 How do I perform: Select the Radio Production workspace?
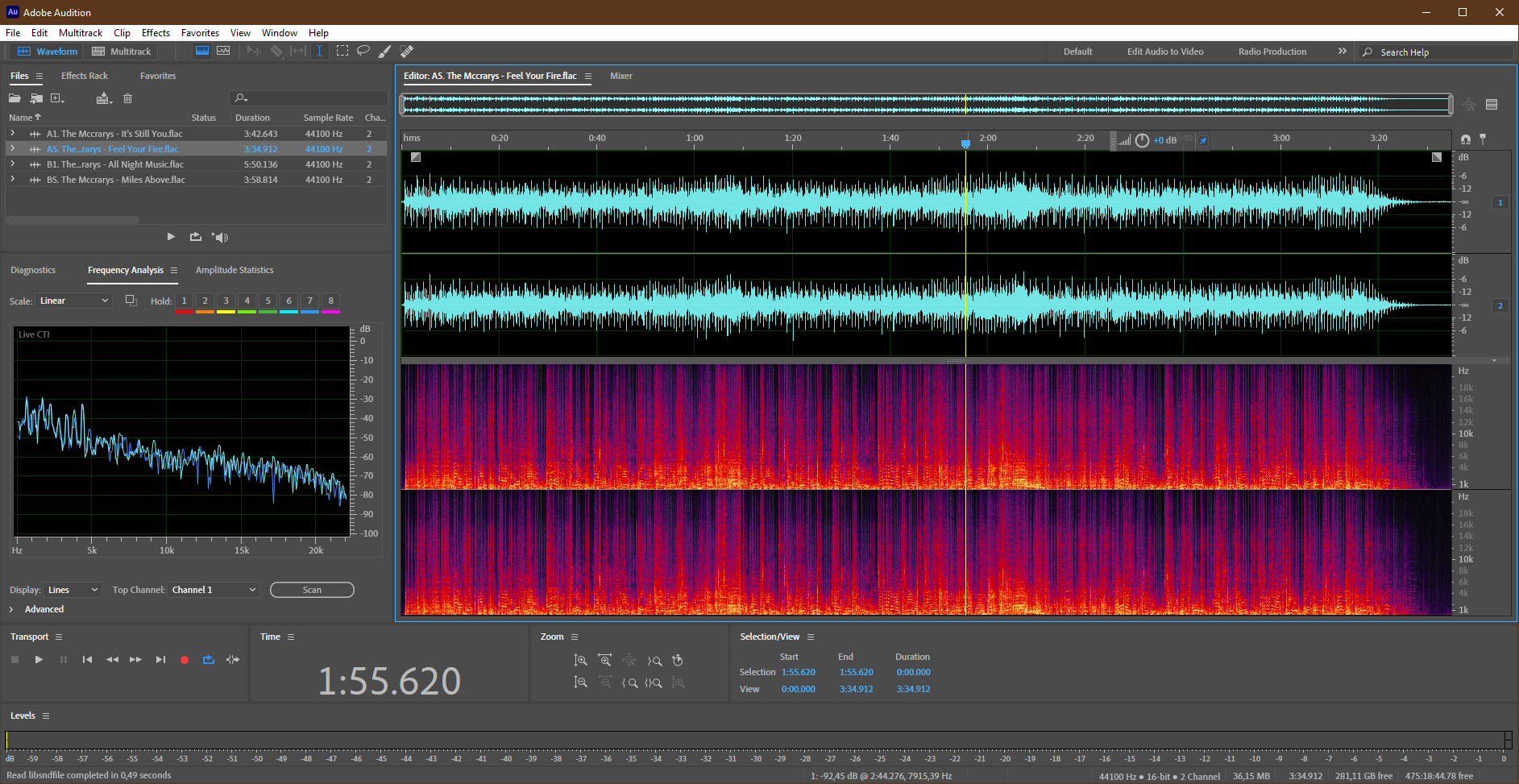tap(1272, 52)
